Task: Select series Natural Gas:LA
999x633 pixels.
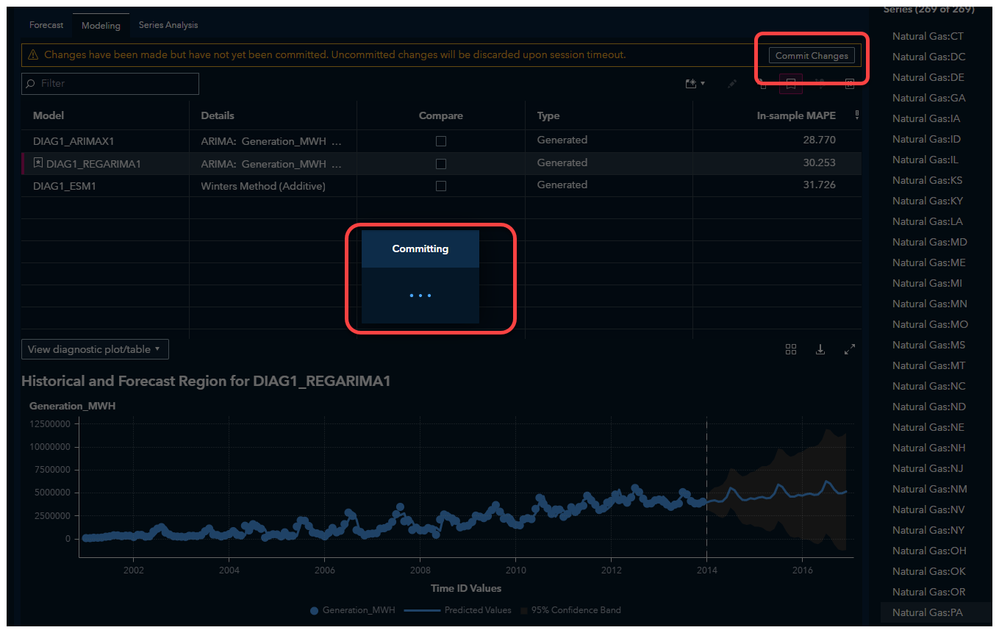Action: pos(927,222)
